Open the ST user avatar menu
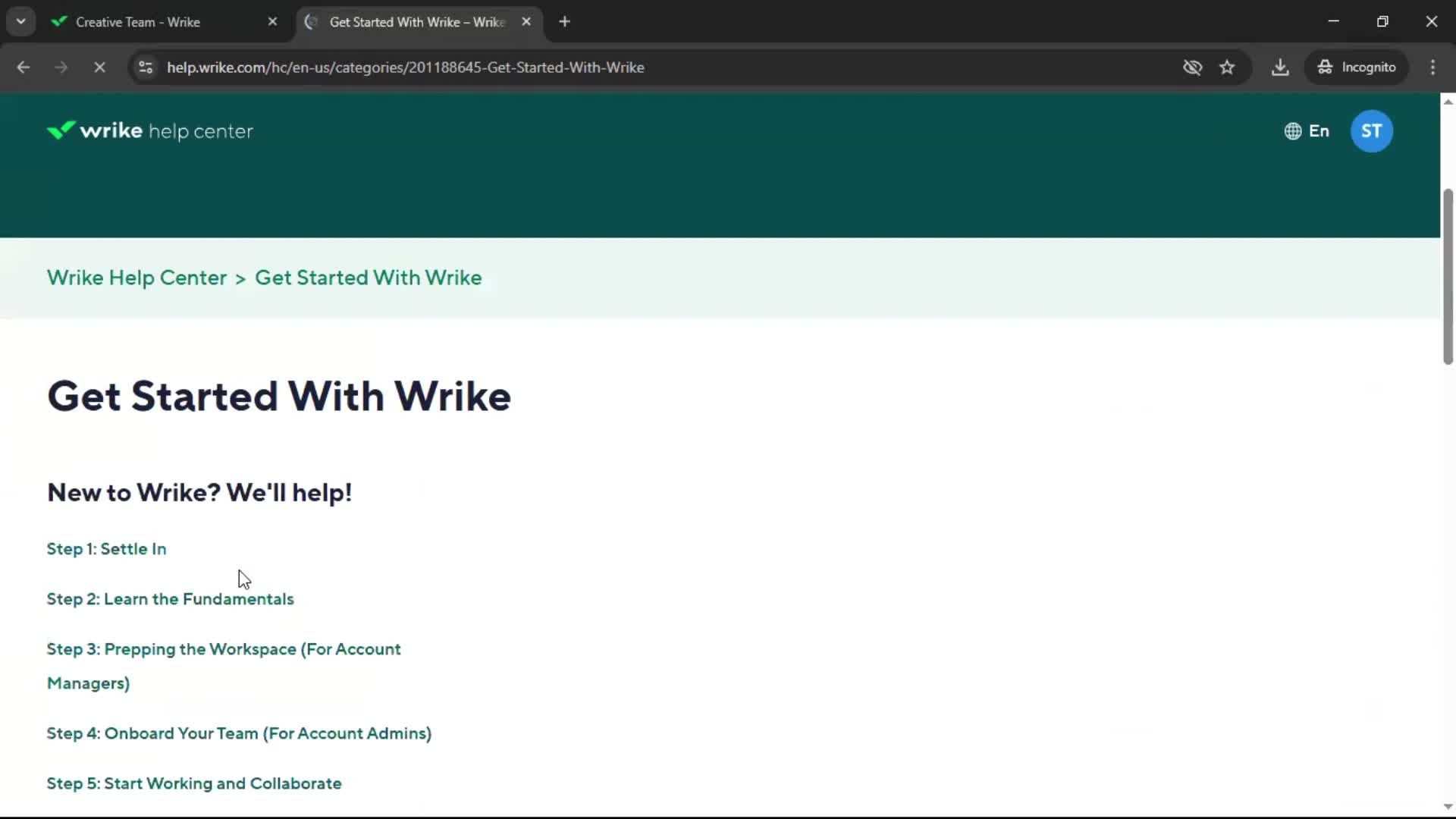 [x=1371, y=131]
